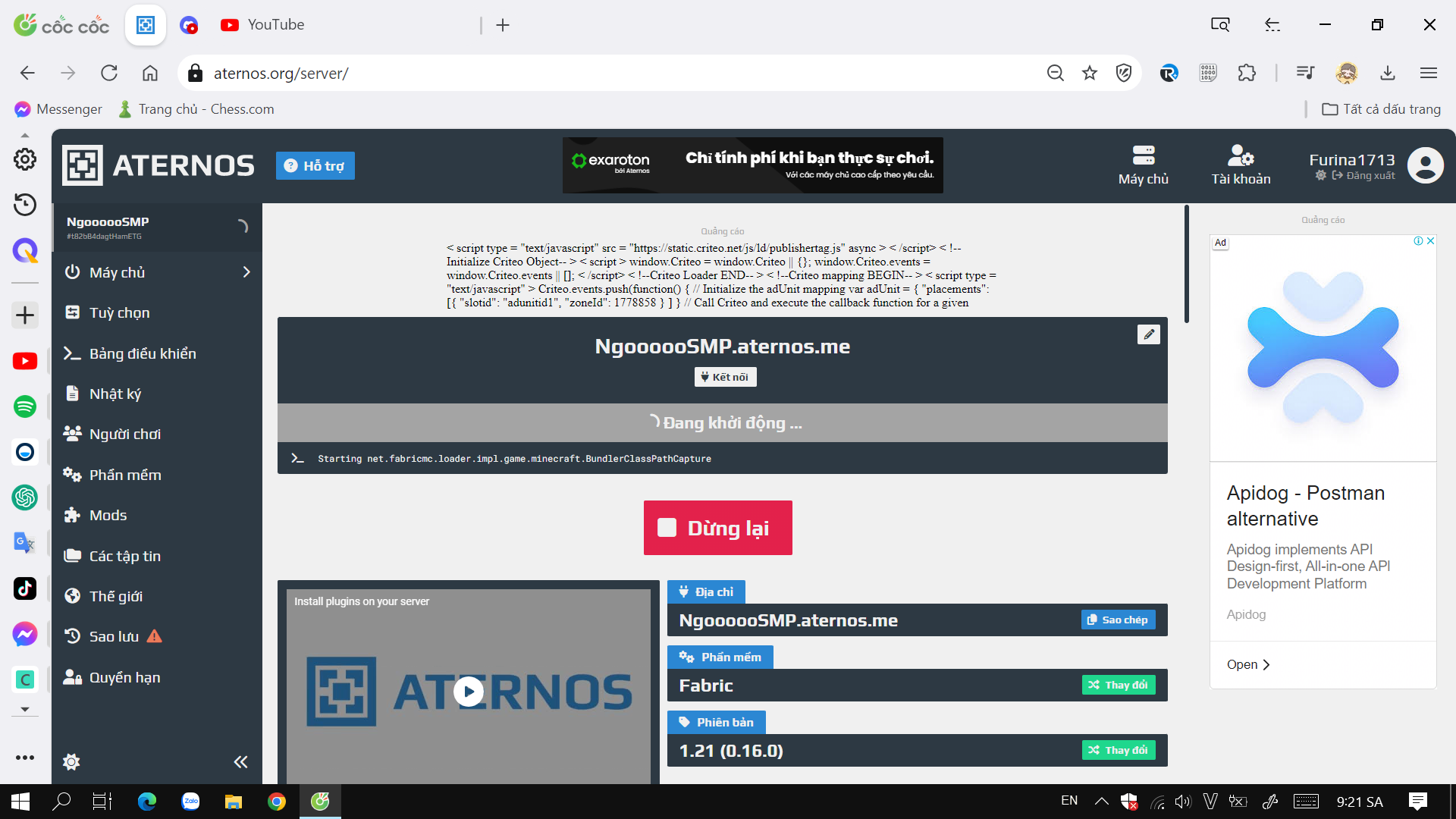1456x819 pixels.
Task: Click Thay đổi next to version 1.21
Action: (x=1118, y=751)
